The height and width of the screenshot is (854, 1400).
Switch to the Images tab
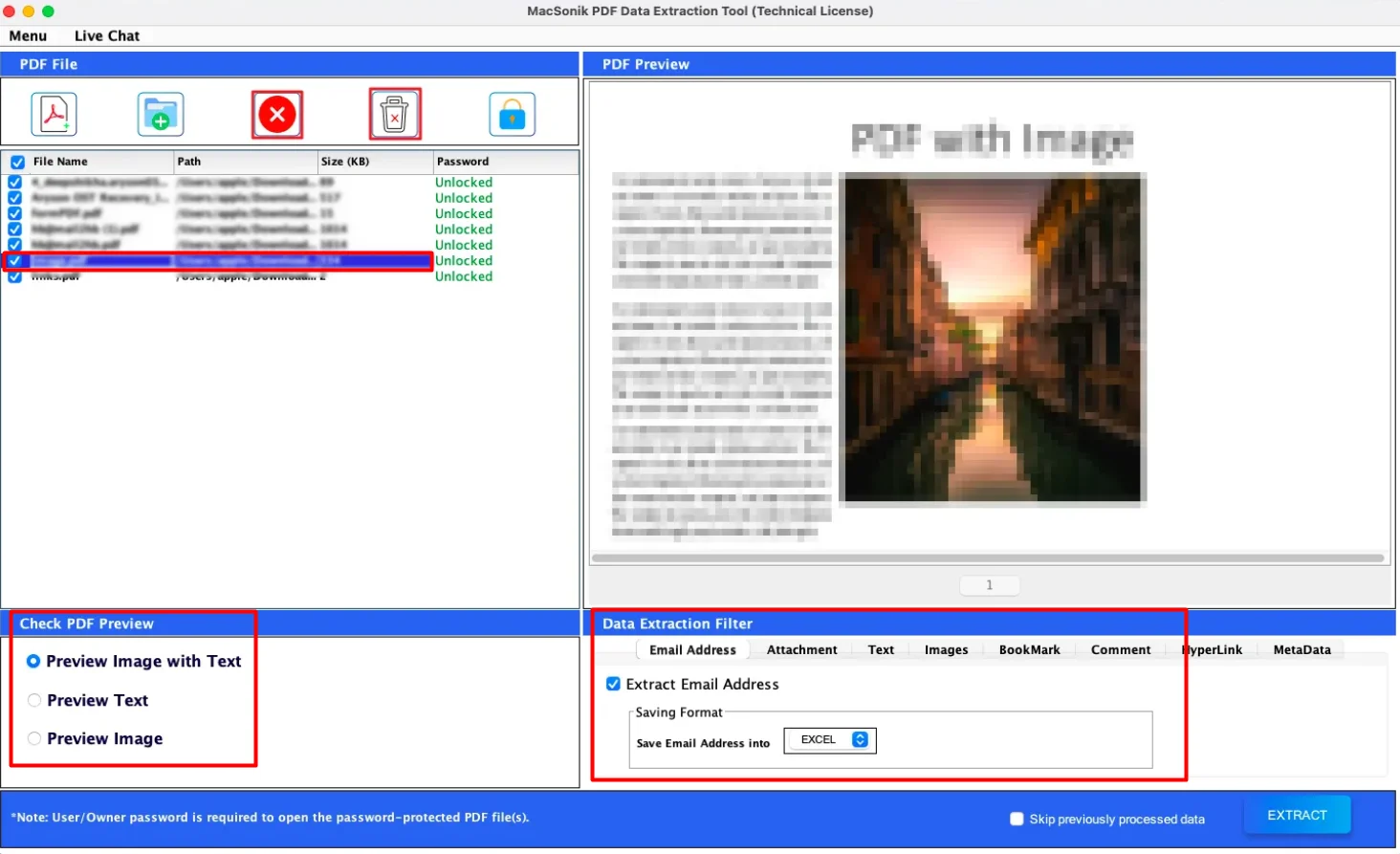coord(946,649)
